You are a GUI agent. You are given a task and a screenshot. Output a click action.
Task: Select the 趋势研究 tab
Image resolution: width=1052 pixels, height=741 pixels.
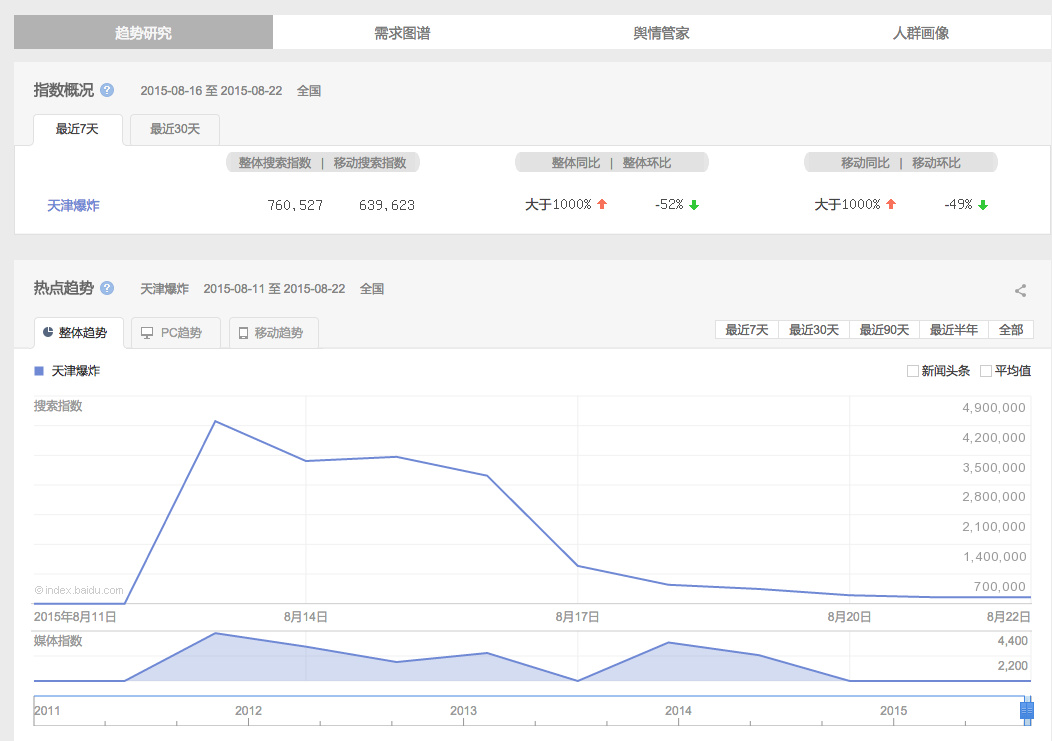(143, 33)
